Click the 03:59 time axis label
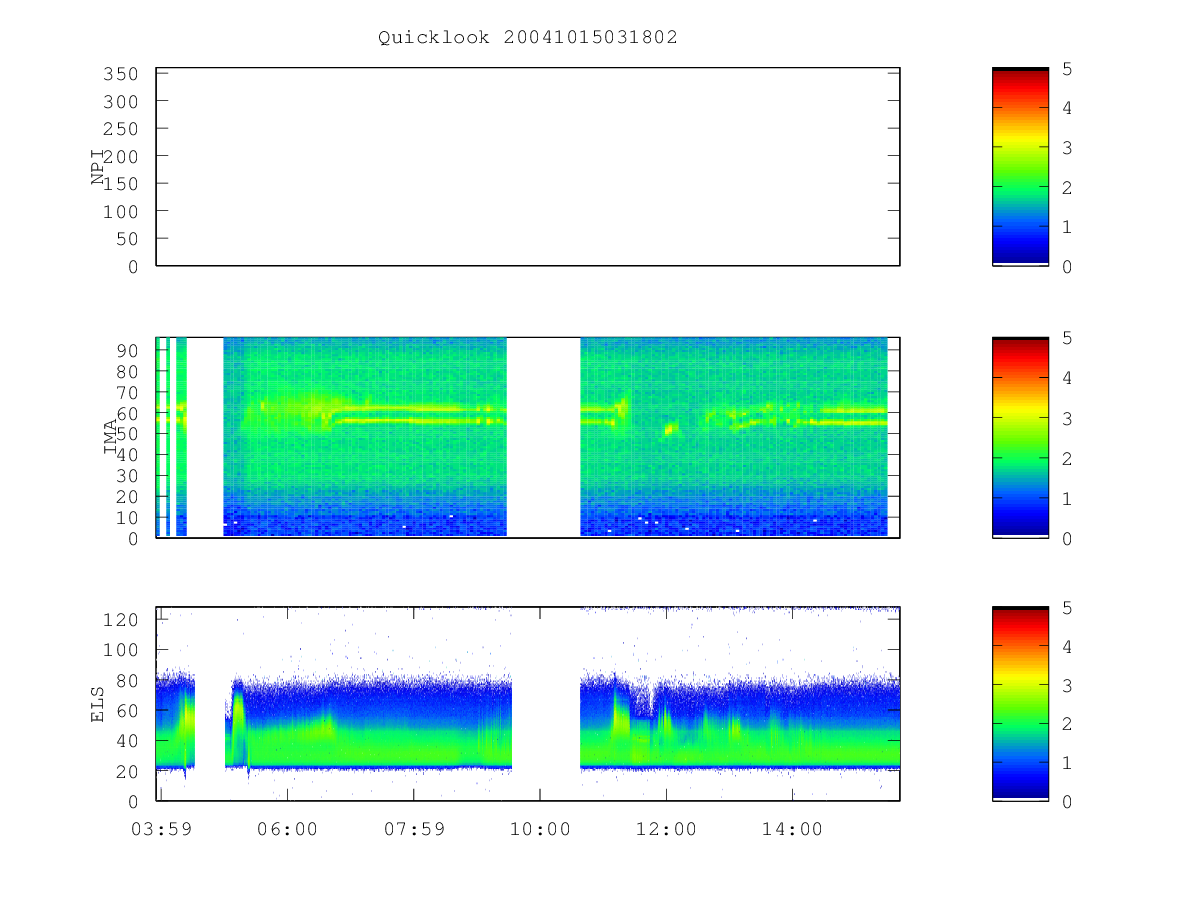The height and width of the screenshot is (900, 1200). pyautogui.click(x=161, y=829)
